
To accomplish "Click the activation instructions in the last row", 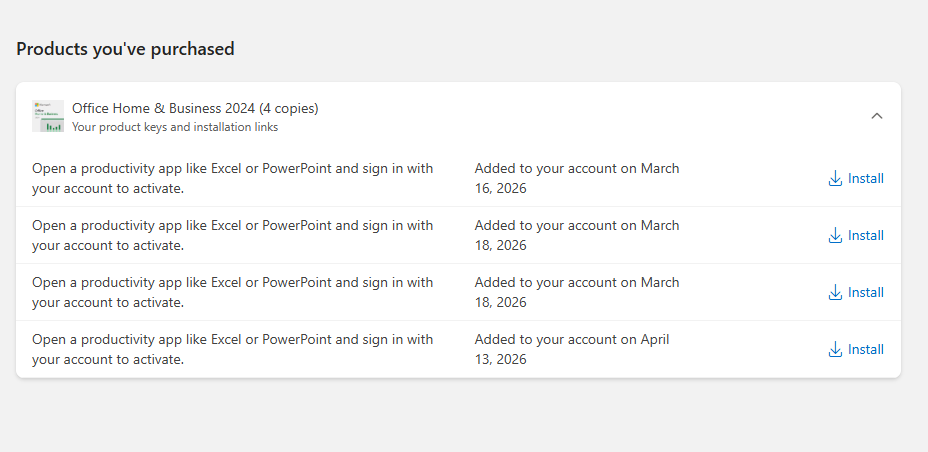I will (x=233, y=349).
